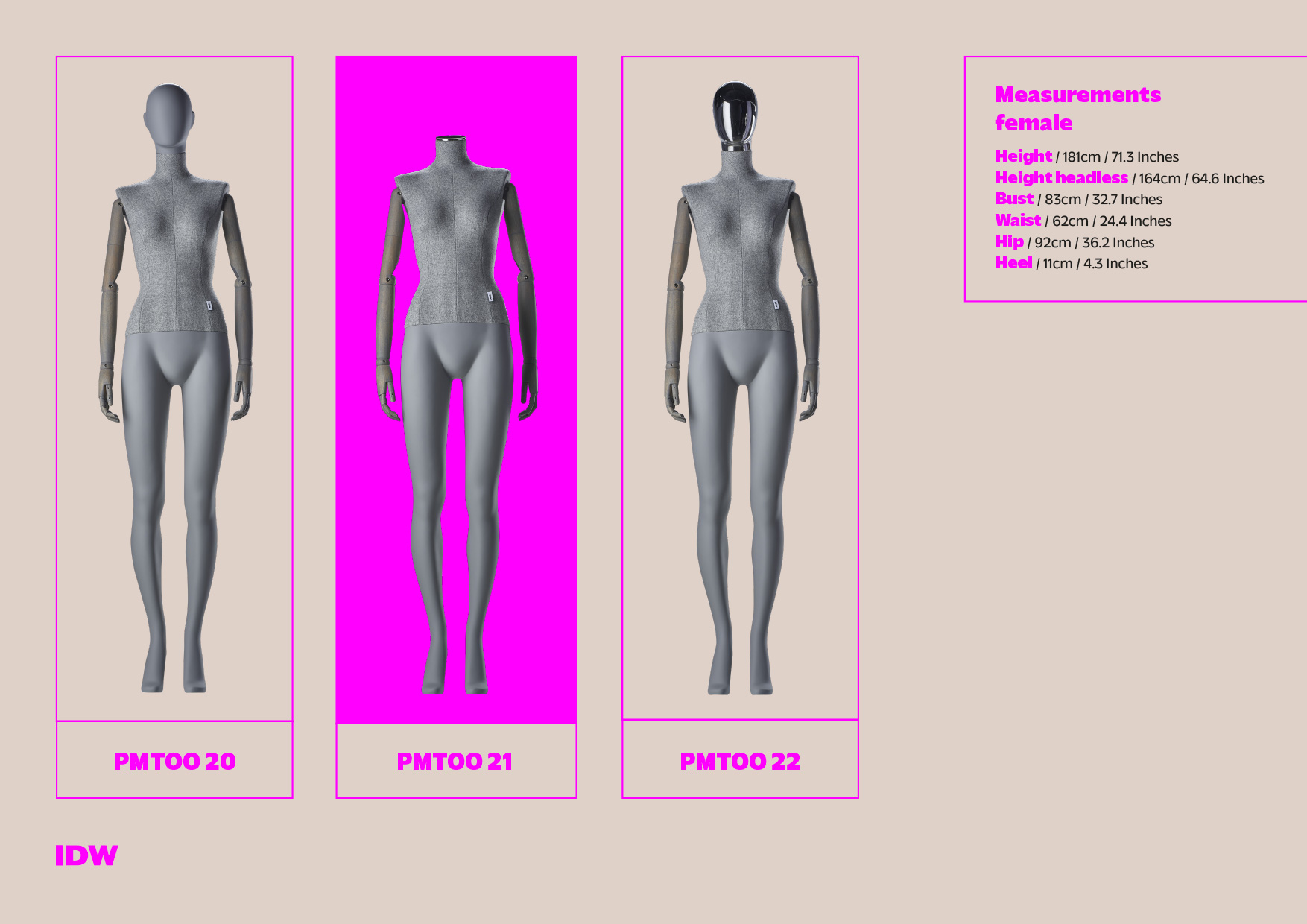Select the Hip measurement label
The image size is (1307, 924).
(1009, 242)
